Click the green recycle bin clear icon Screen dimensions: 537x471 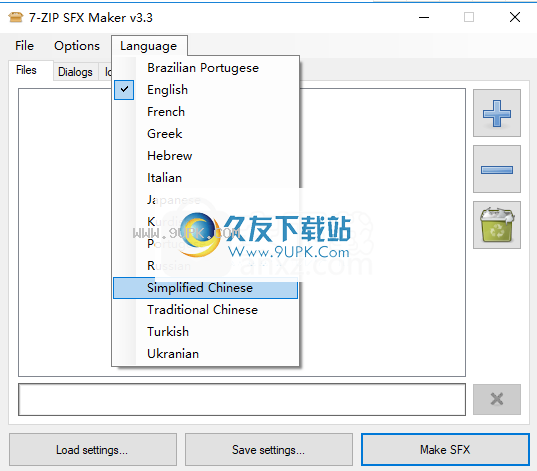pos(497,225)
